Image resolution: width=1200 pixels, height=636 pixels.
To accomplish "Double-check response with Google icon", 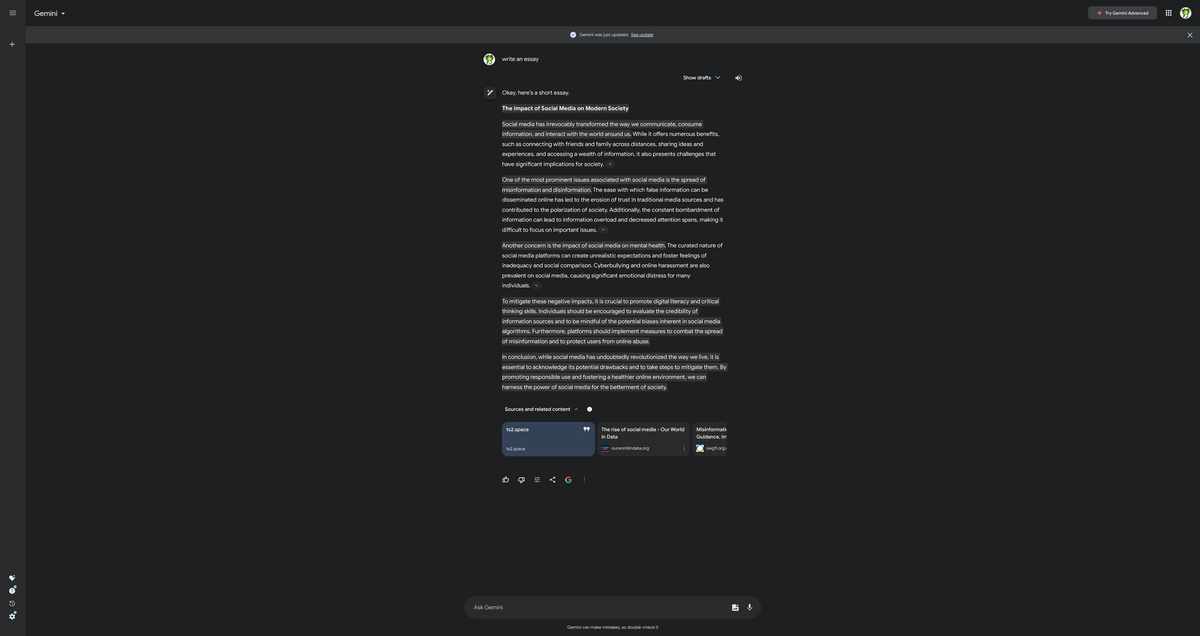I will coord(569,480).
